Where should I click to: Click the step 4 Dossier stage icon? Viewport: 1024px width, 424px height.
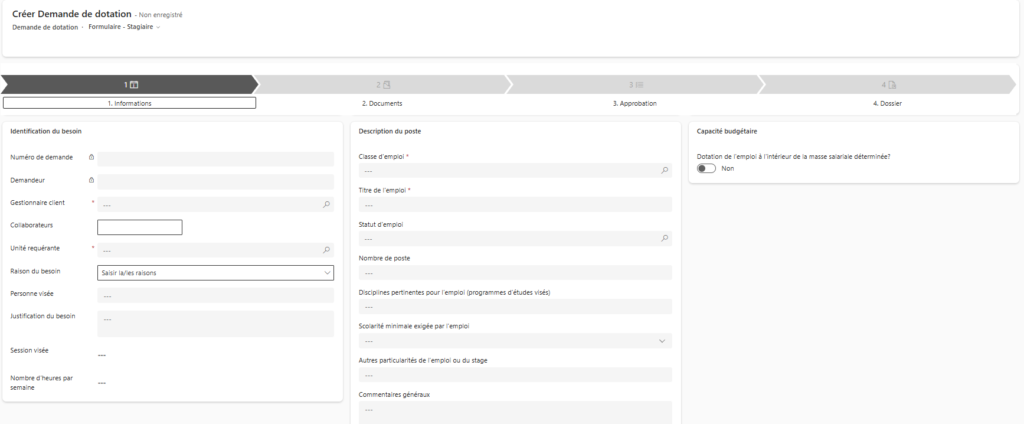click(888, 85)
